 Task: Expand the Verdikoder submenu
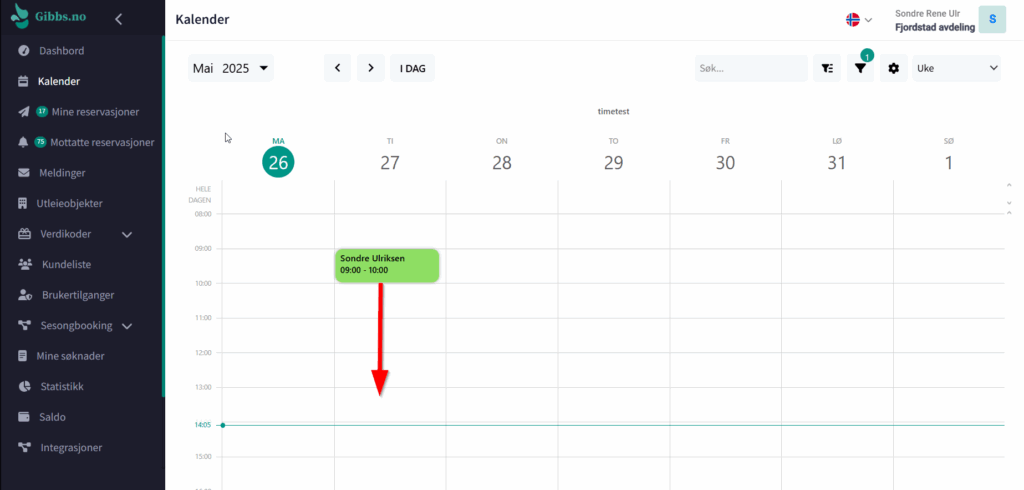click(126, 234)
